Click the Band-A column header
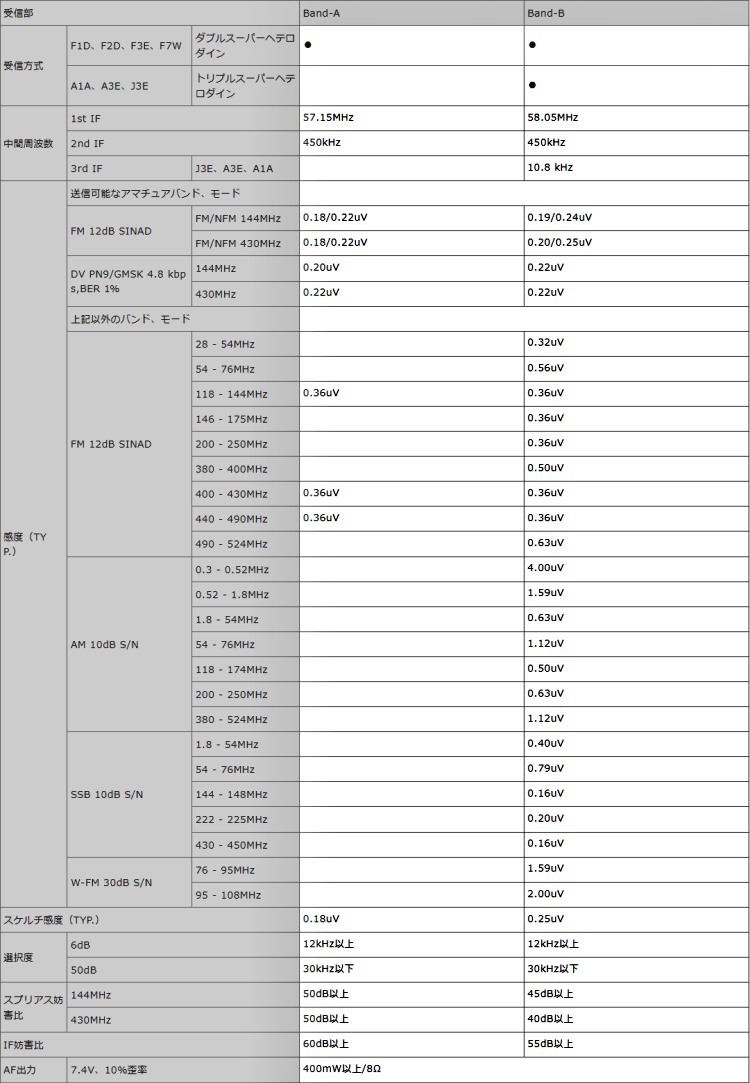 pos(320,12)
